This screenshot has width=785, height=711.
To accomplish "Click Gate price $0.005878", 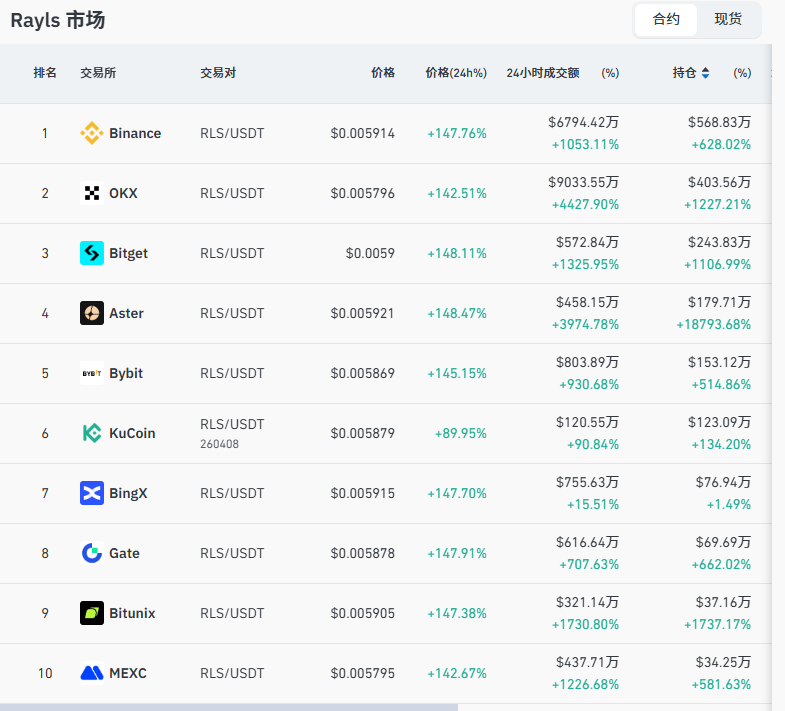I will point(362,553).
